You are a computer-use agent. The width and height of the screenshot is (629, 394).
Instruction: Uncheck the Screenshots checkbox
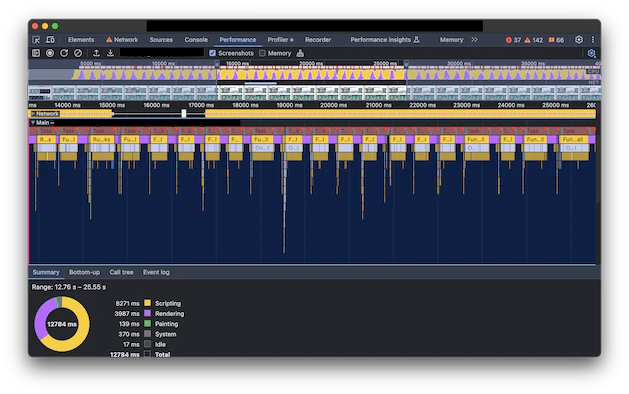tap(213, 53)
